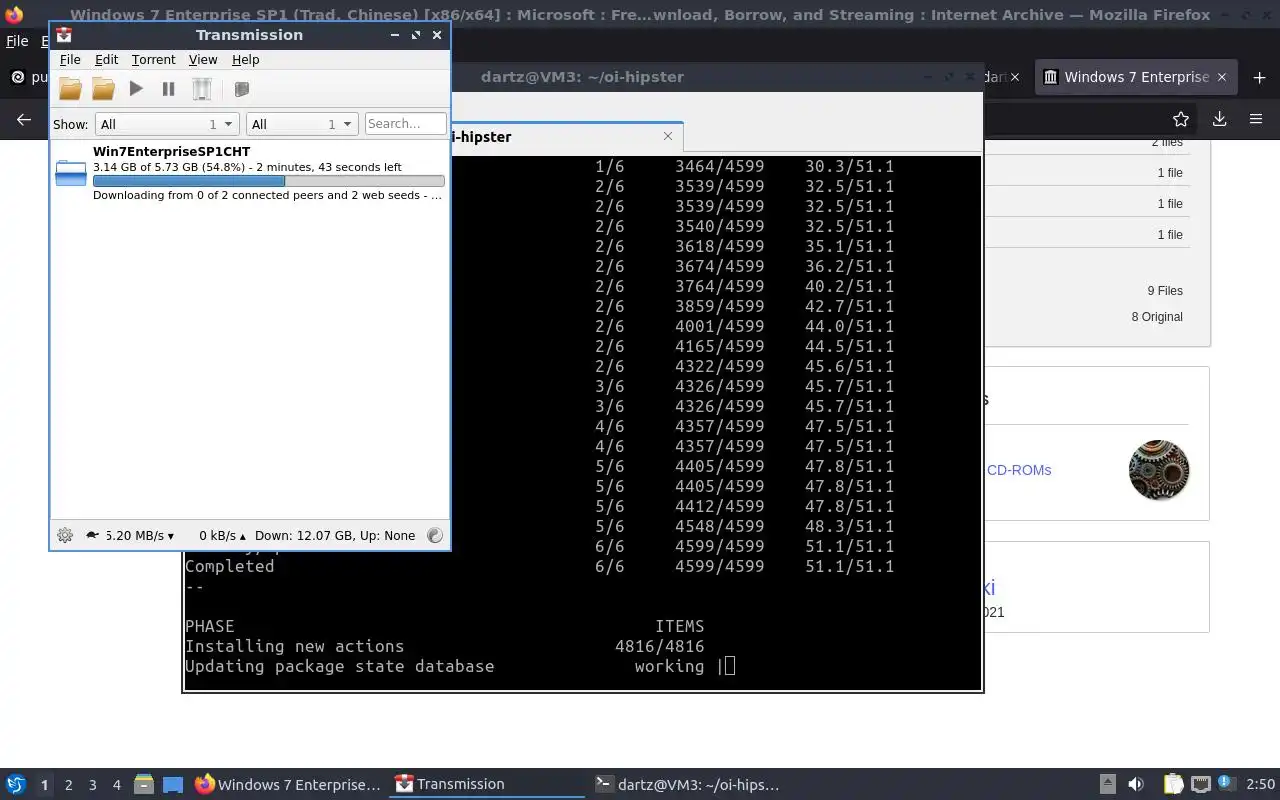This screenshot has width=1280, height=800.
Task: Switch to workspace 1
Action: [x=44, y=785]
